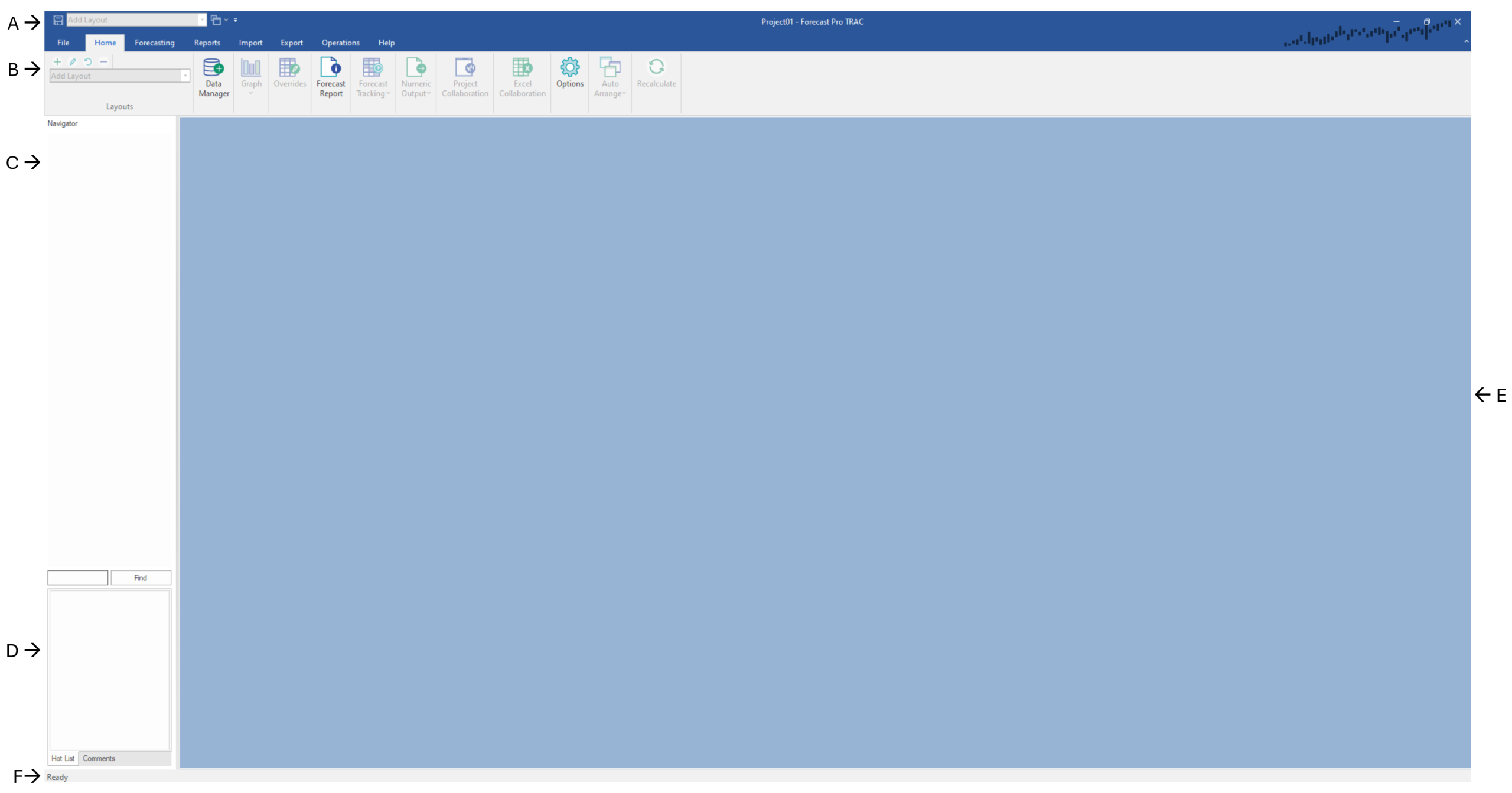Click the undo arrow icon in Layouts group

[x=88, y=61]
